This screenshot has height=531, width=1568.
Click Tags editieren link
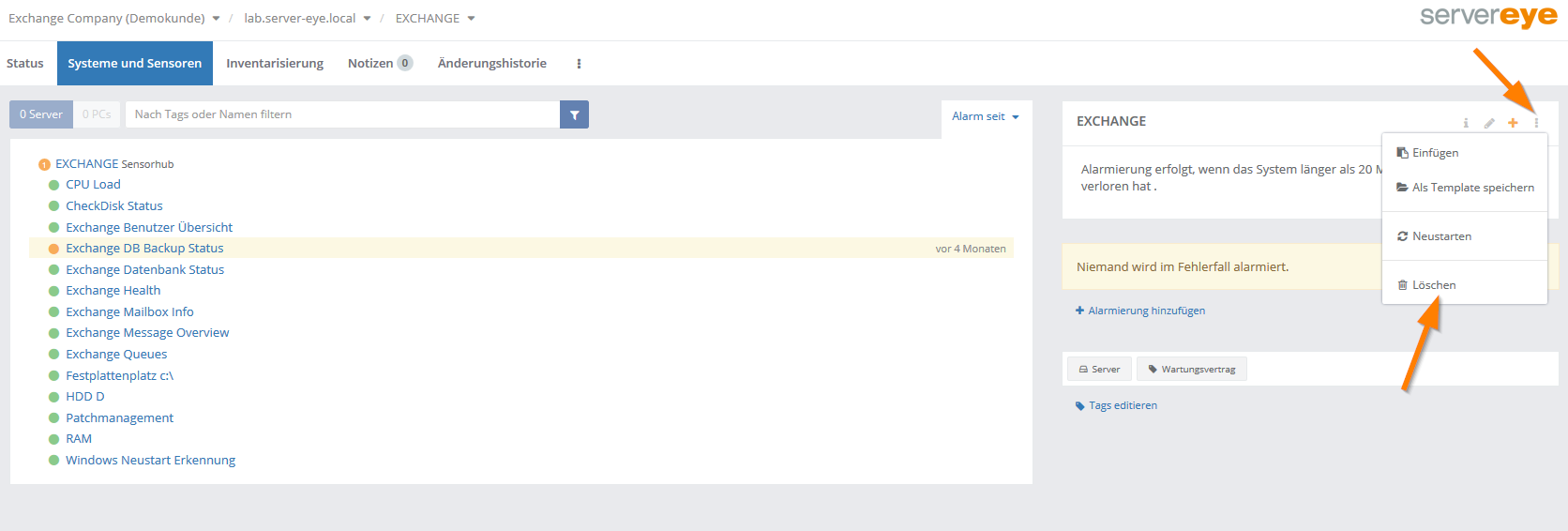click(1116, 405)
